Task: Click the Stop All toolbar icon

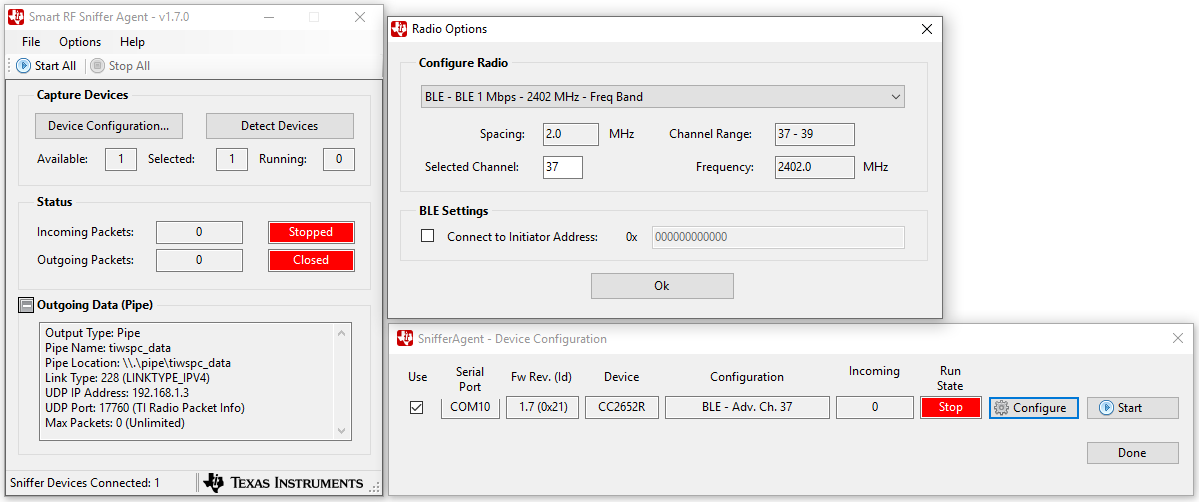Action: pyautogui.click(x=97, y=66)
